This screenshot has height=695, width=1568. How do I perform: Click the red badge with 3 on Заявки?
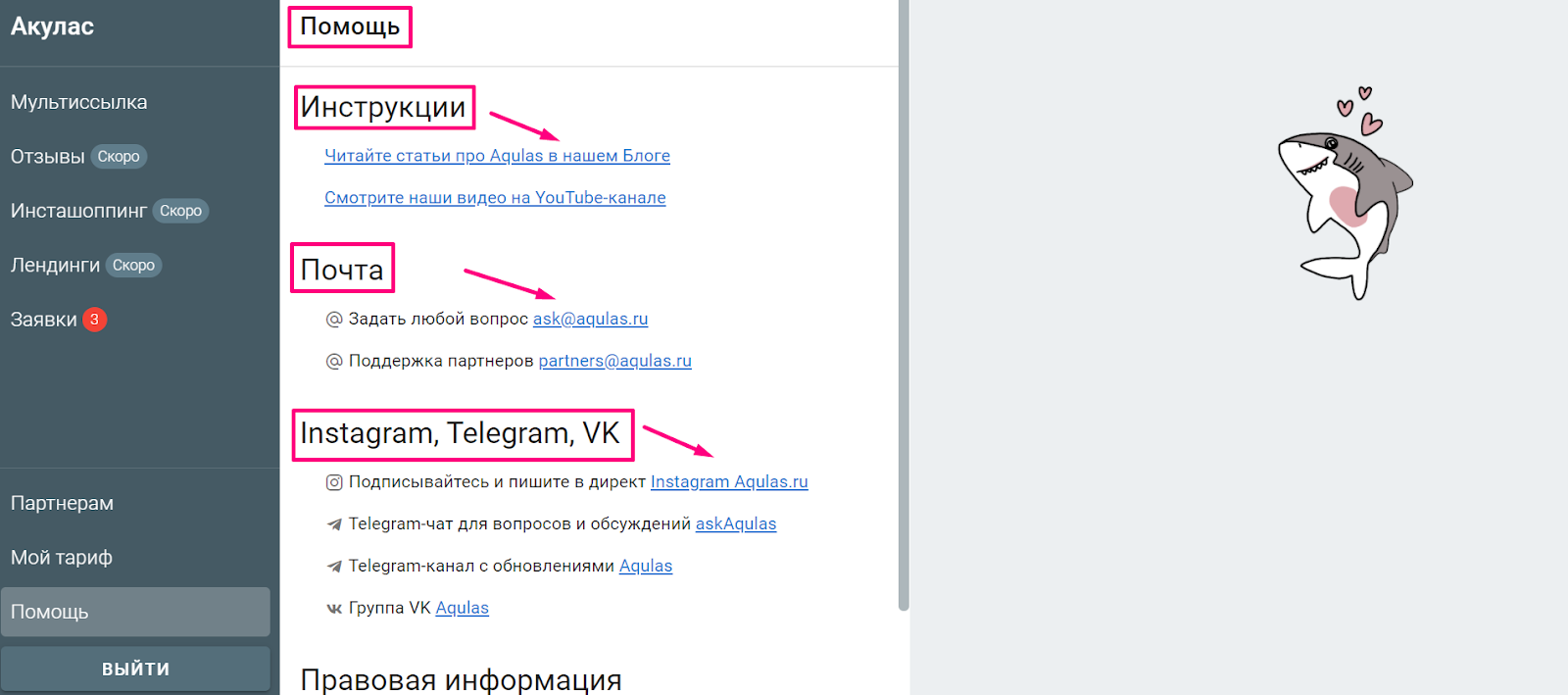pos(95,320)
